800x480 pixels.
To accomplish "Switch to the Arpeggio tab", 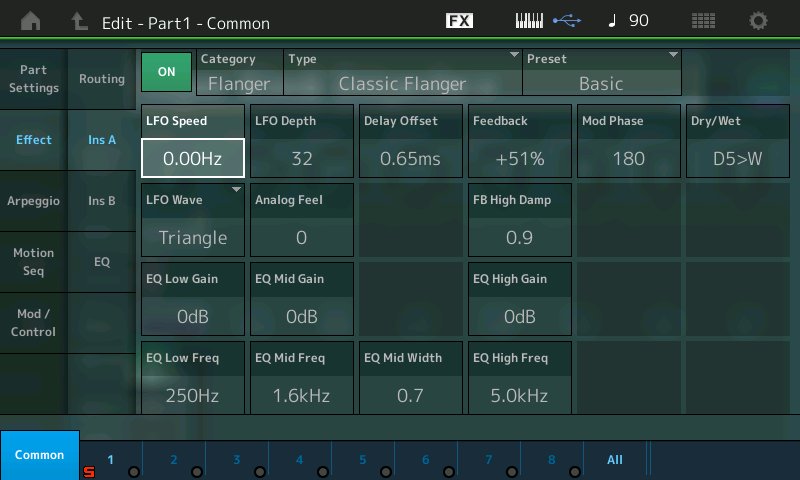I will [33, 201].
